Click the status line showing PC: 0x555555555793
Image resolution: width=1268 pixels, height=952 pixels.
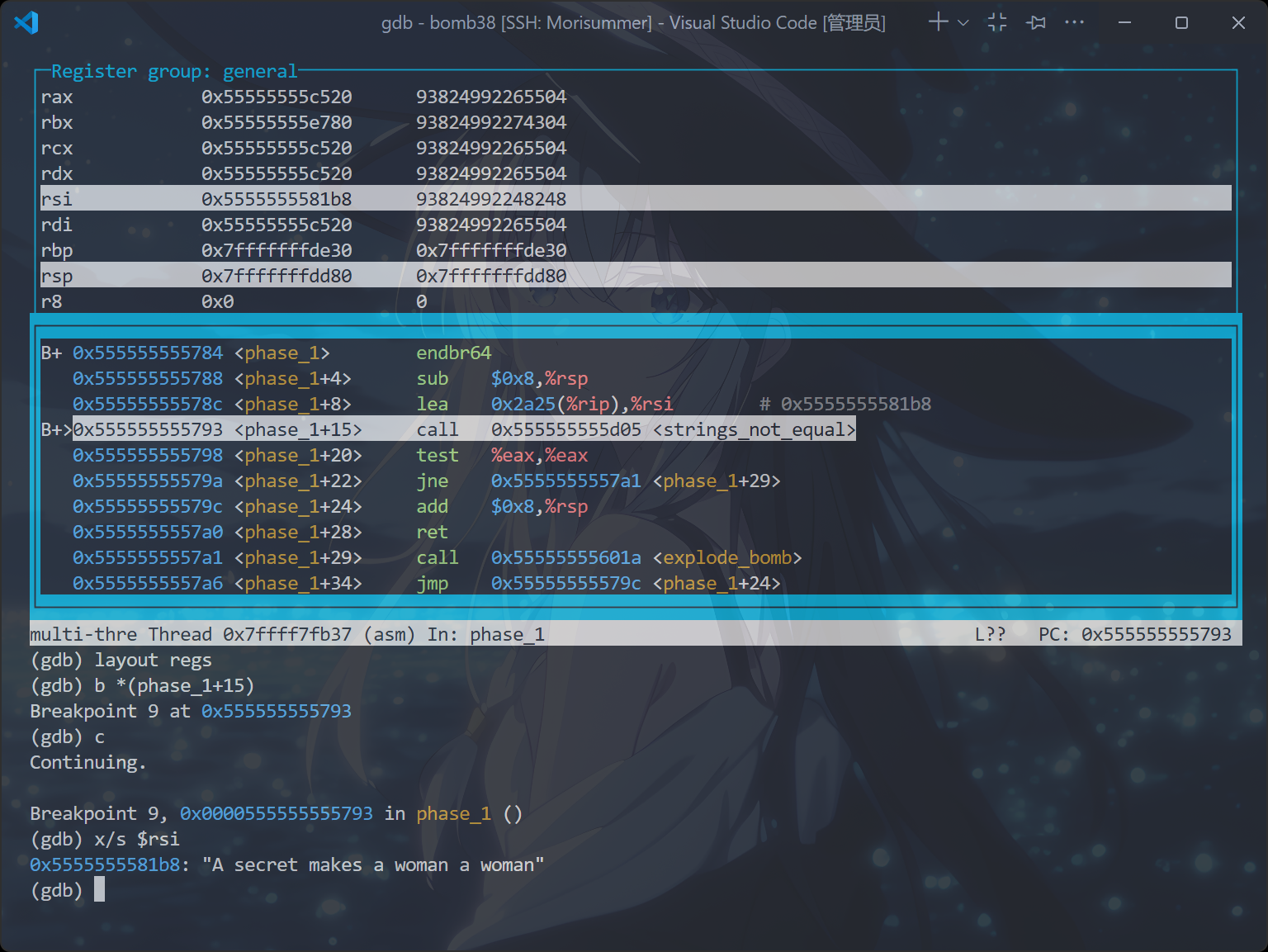click(1134, 634)
